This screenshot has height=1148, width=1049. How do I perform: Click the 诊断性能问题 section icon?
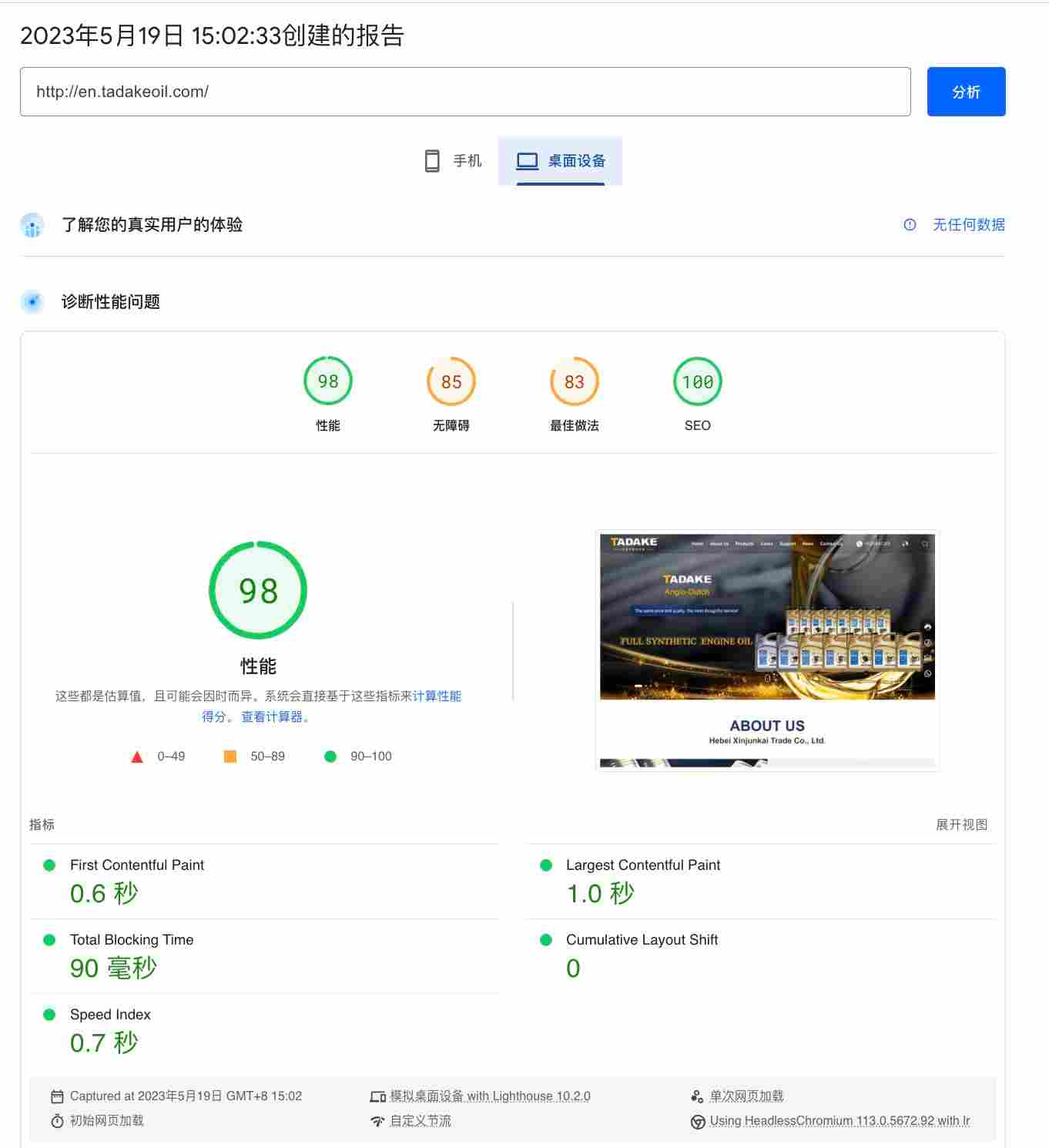32,301
